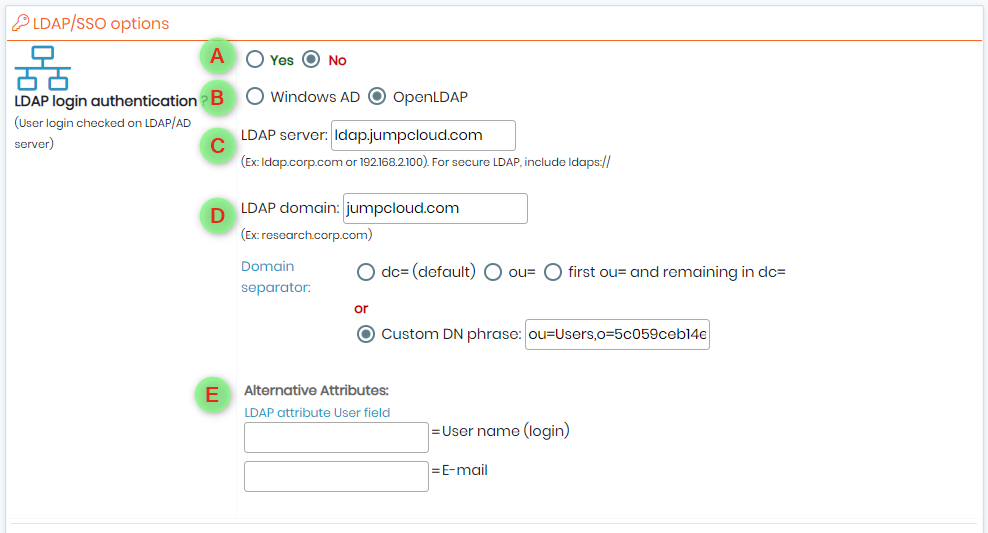The width and height of the screenshot is (988, 533).
Task: Select dc= (default) domain separator
Action: point(365,272)
